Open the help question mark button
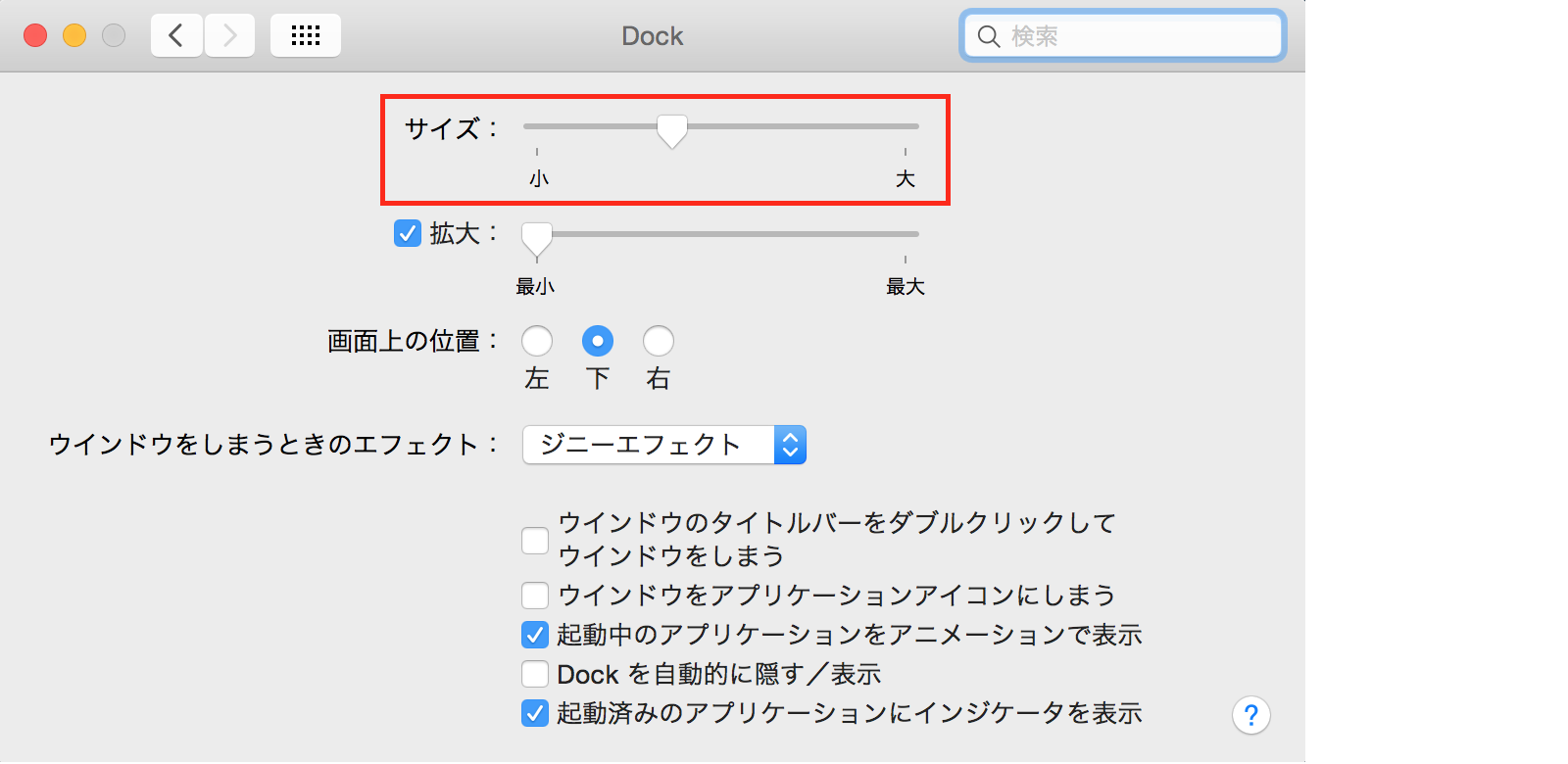1568x764 pixels. pos(1250,715)
